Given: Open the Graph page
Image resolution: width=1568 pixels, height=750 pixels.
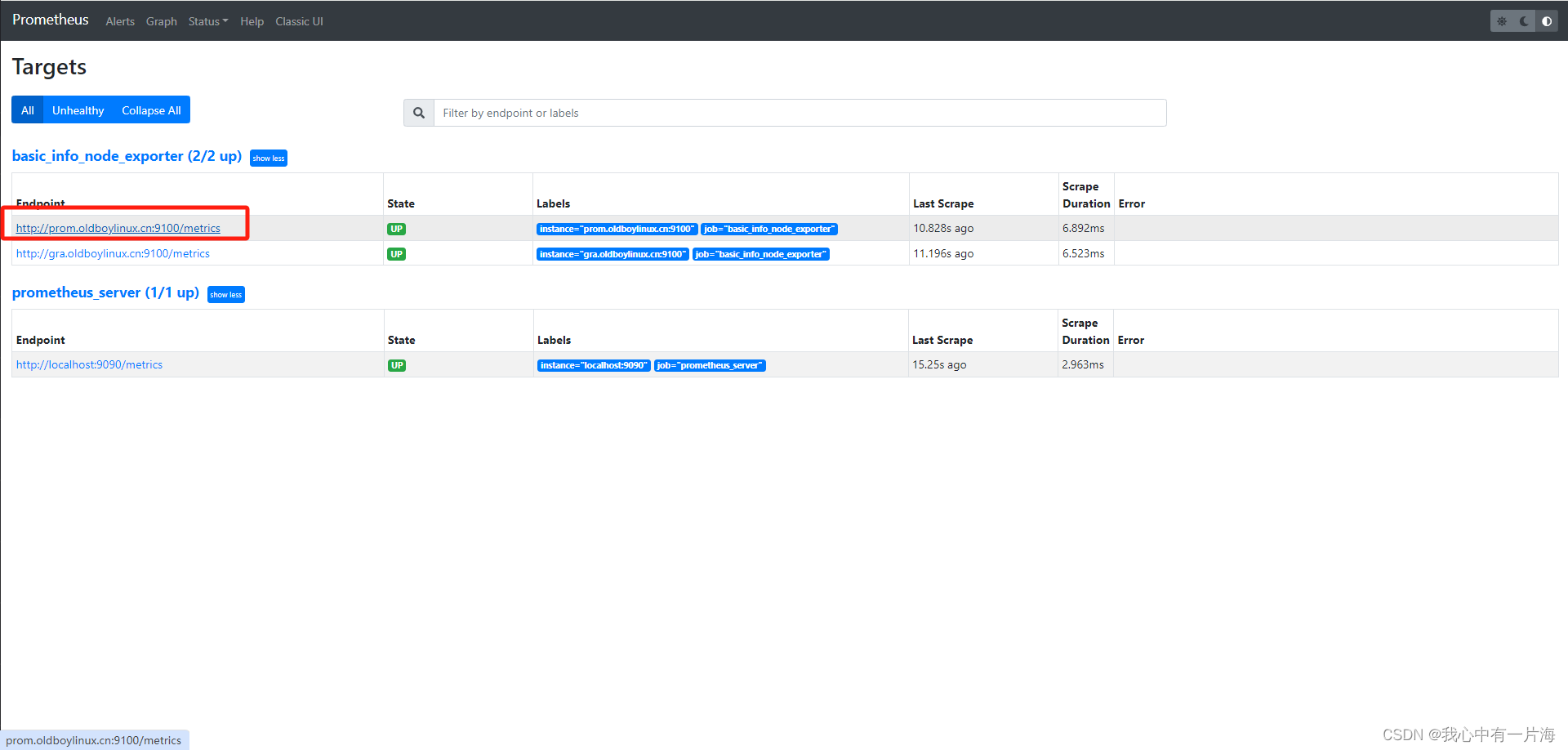Looking at the screenshot, I should point(162,21).
